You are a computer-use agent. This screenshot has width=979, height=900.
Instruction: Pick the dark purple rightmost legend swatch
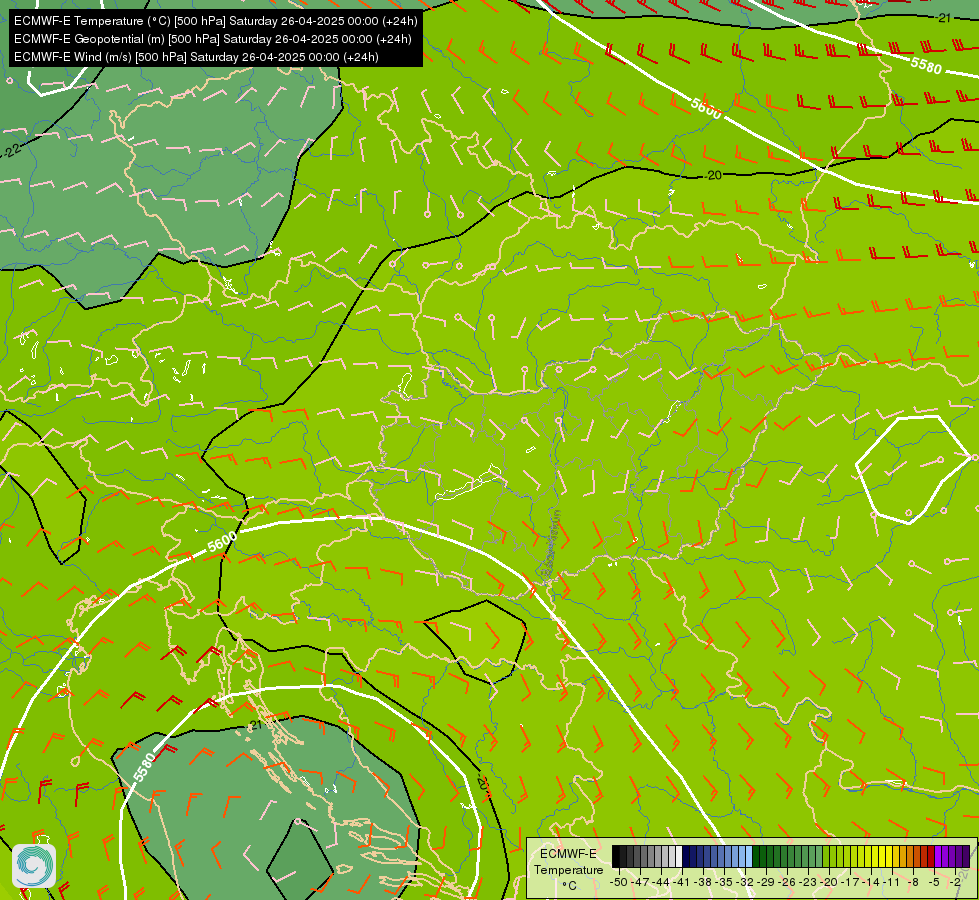click(966, 856)
